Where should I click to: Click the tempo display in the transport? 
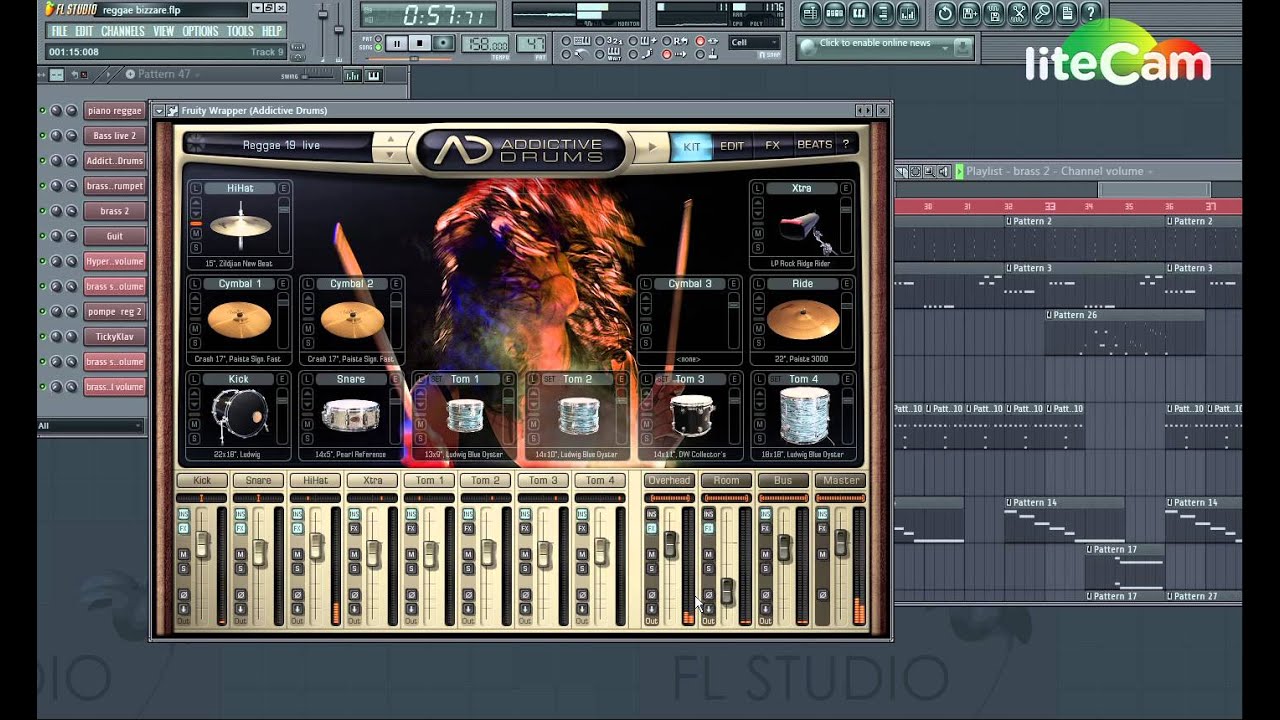[x=486, y=44]
